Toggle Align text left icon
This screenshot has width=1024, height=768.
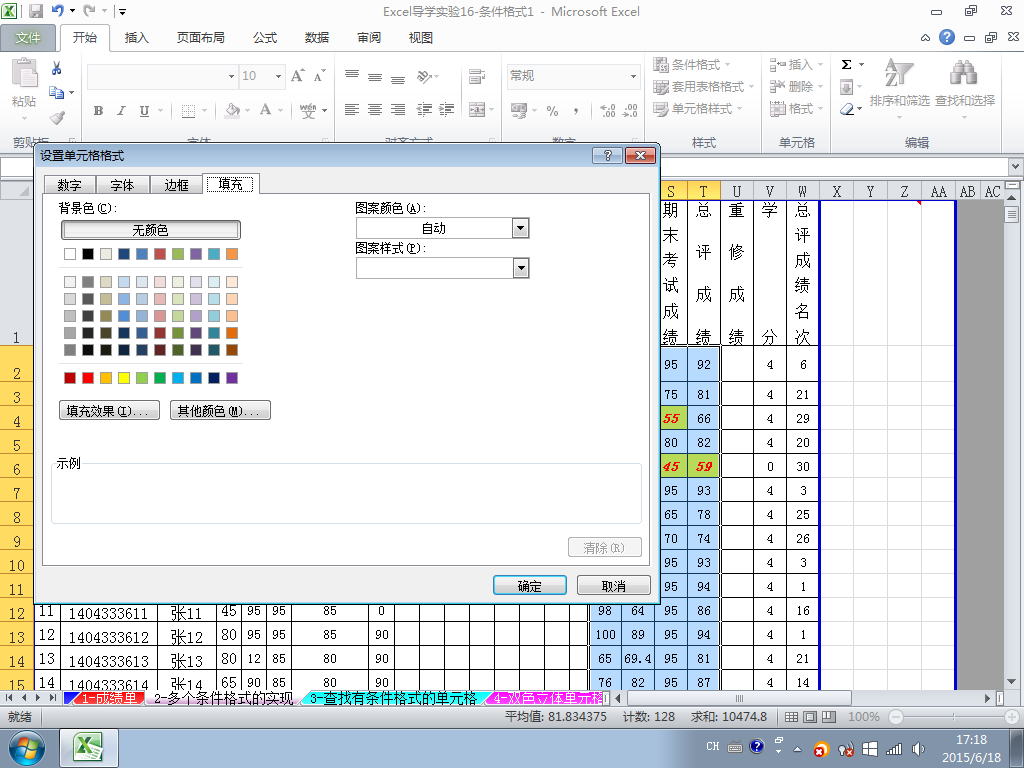(x=352, y=110)
